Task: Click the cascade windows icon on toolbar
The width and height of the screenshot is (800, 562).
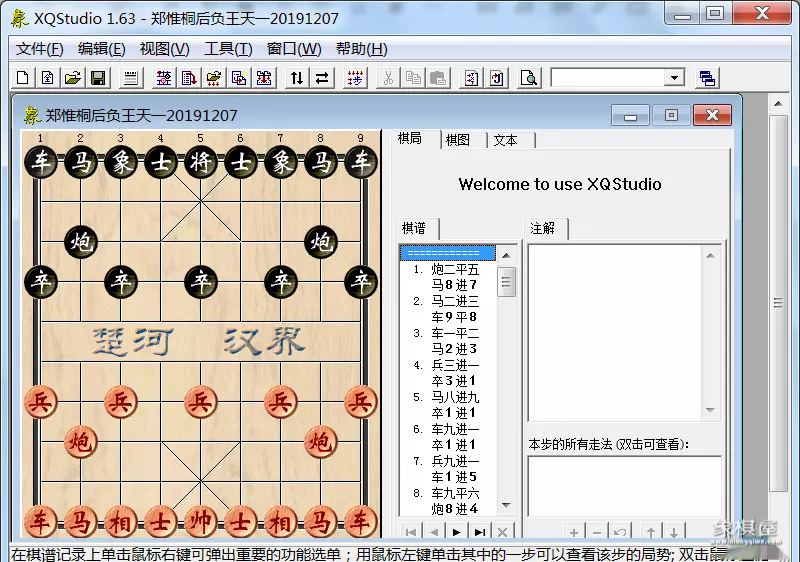Action: click(x=707, y=78)
